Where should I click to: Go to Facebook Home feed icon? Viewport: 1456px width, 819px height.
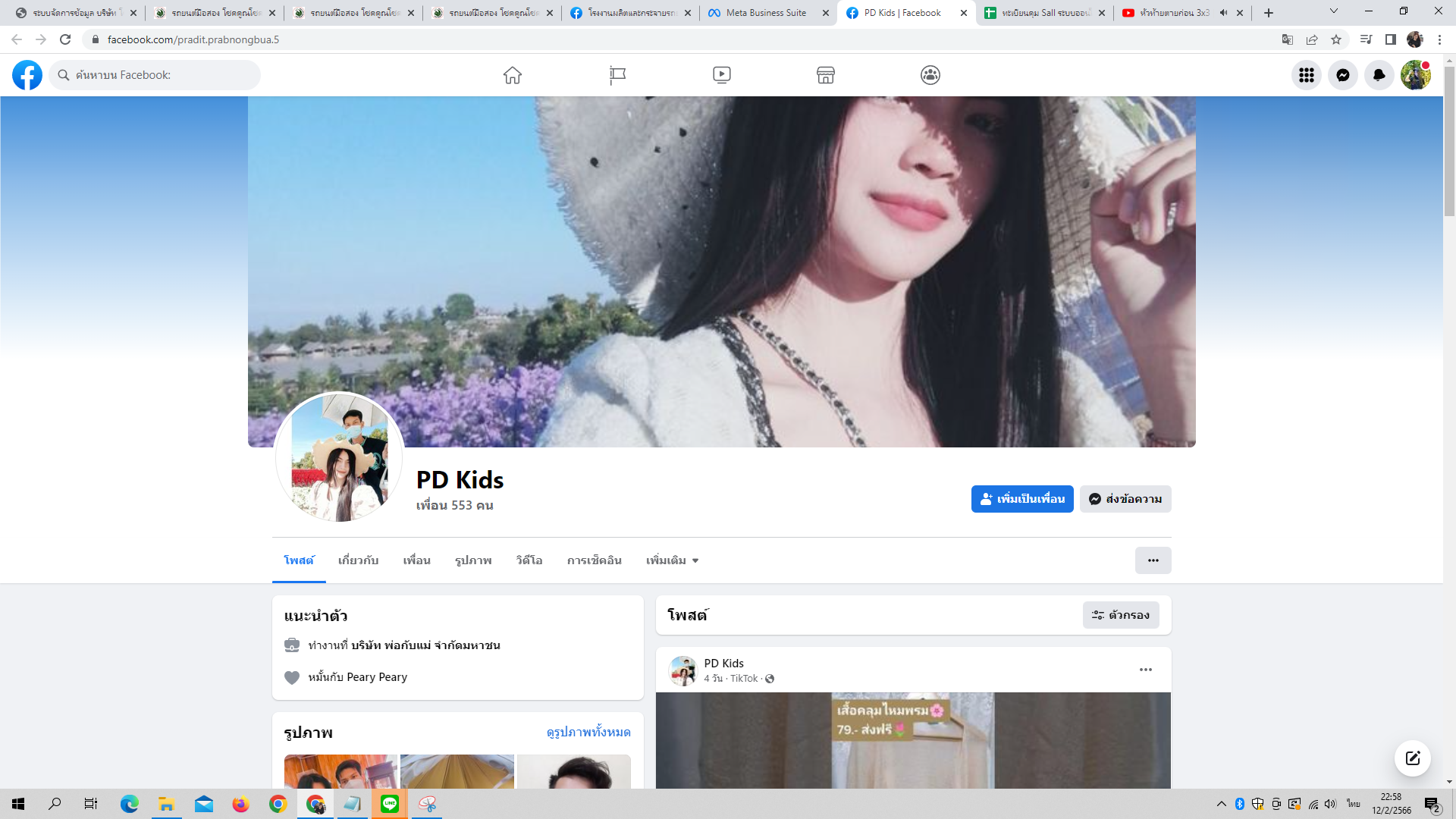coord(513,75)
